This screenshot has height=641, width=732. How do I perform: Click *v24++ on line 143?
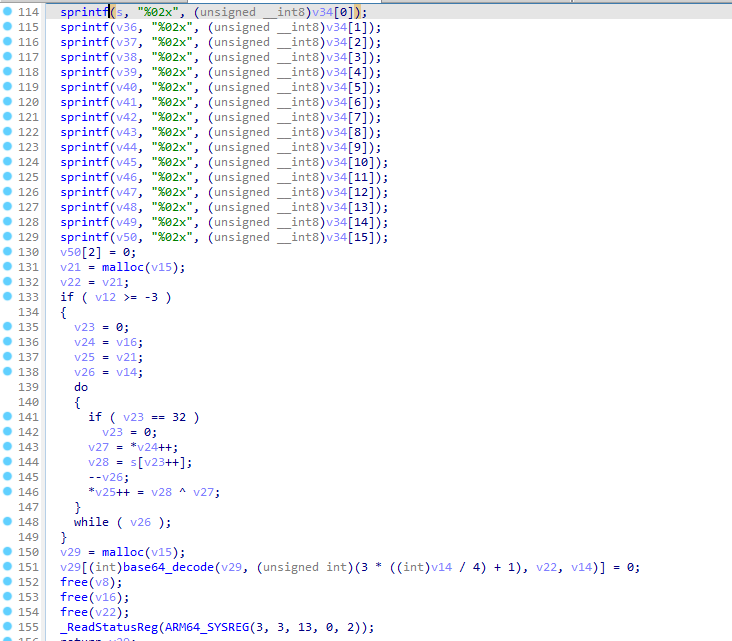(x=151, y=447)
